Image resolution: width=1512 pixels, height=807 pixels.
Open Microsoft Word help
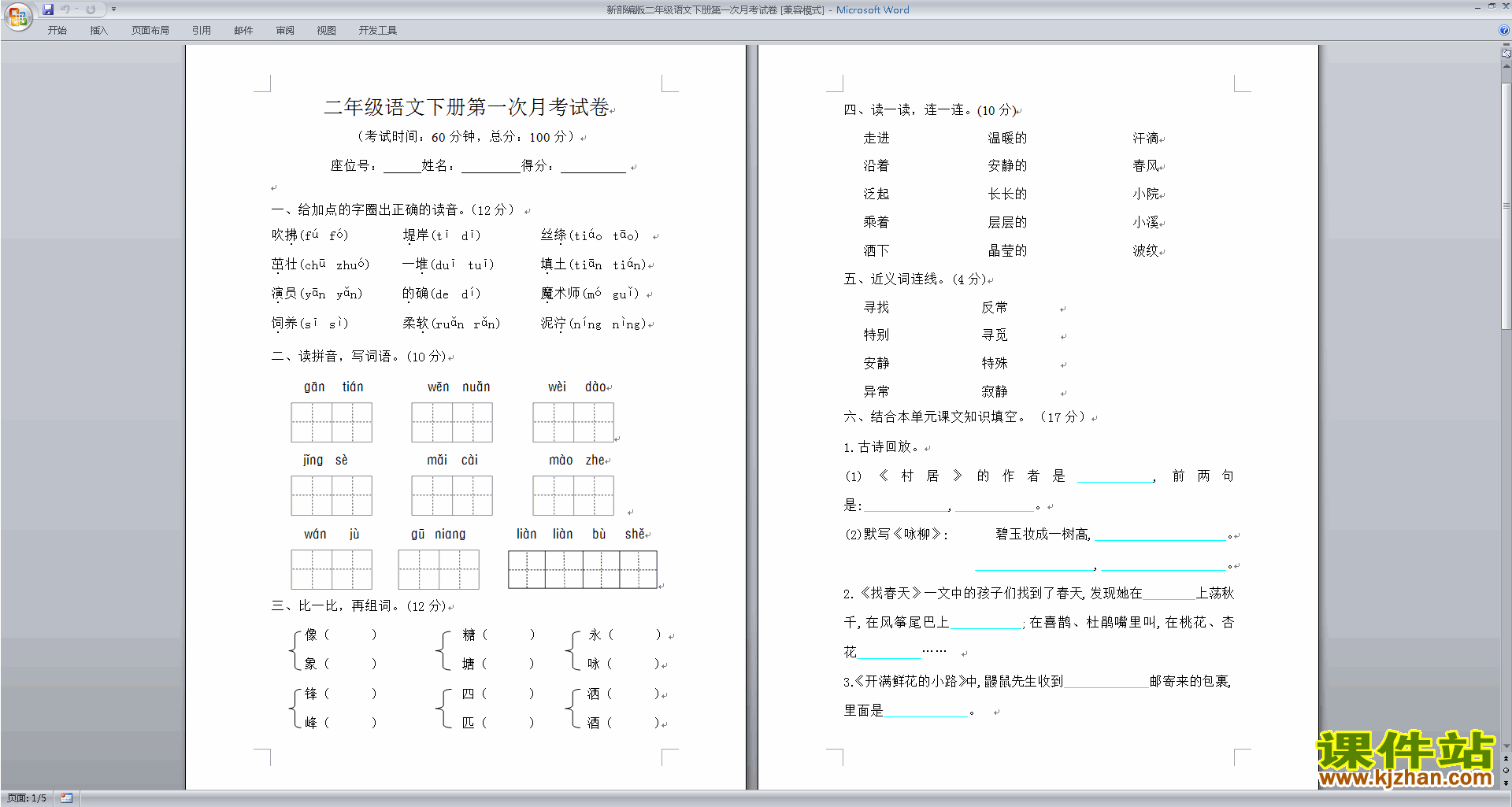pyautogui.click(x=1504, y=30)
